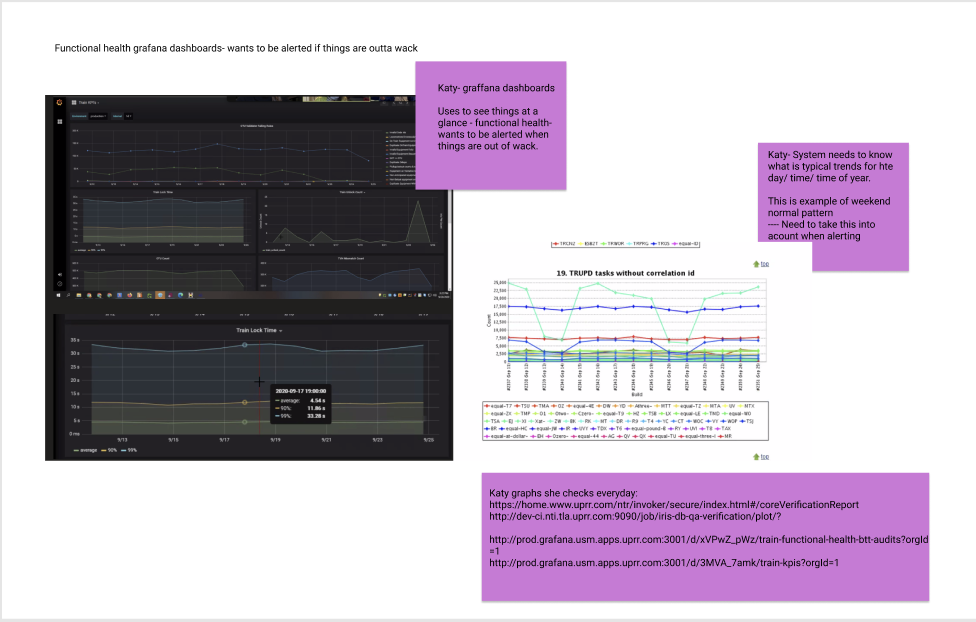Toggle '90%' series in large Train Lock Time legend
The image size is (976, 622).
[110, 450]
